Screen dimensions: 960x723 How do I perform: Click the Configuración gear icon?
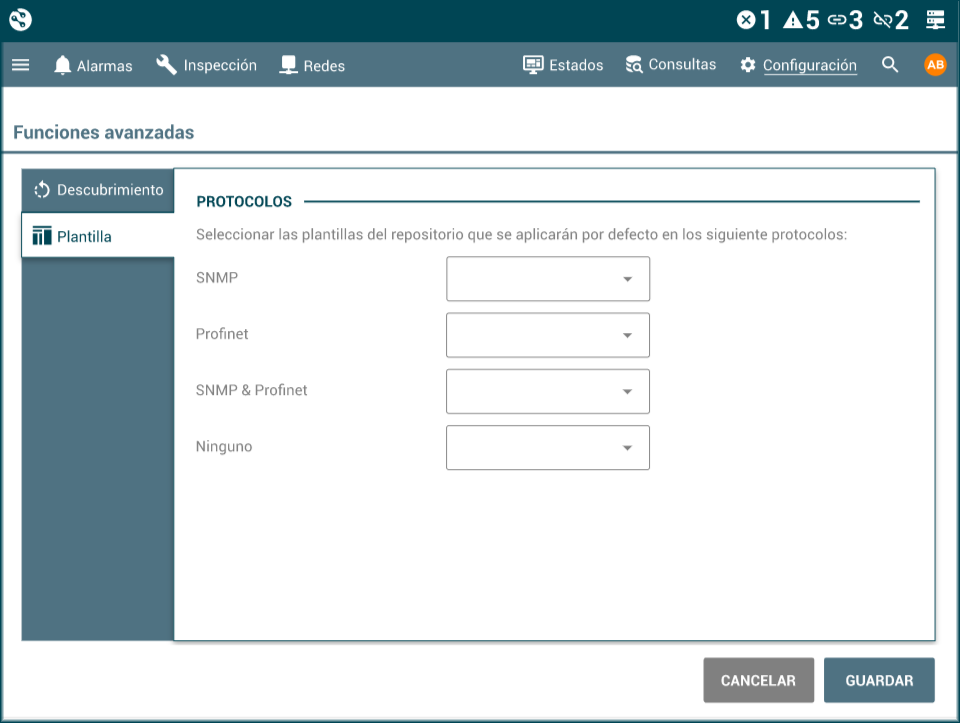(748, 65)
